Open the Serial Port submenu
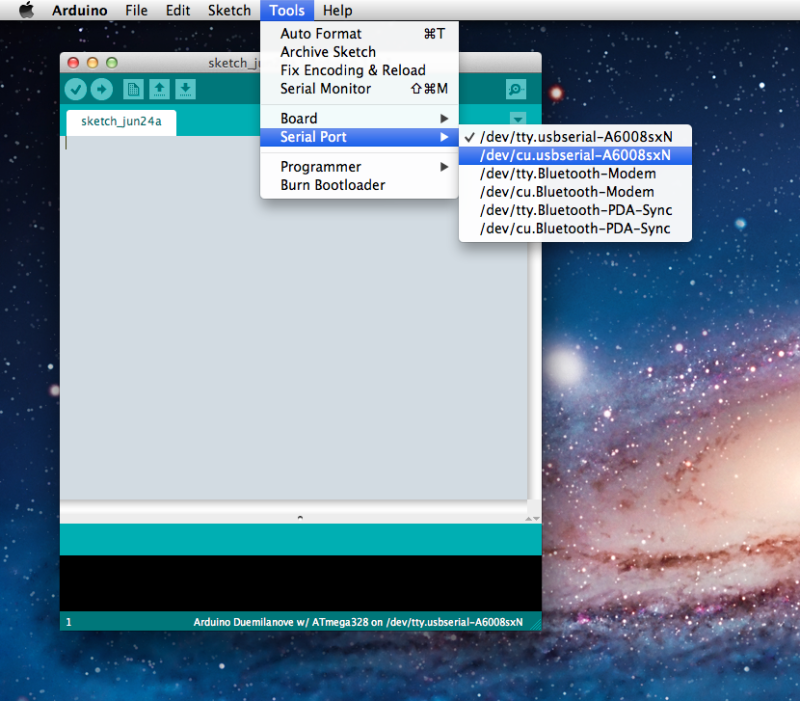 pos(359,137)
